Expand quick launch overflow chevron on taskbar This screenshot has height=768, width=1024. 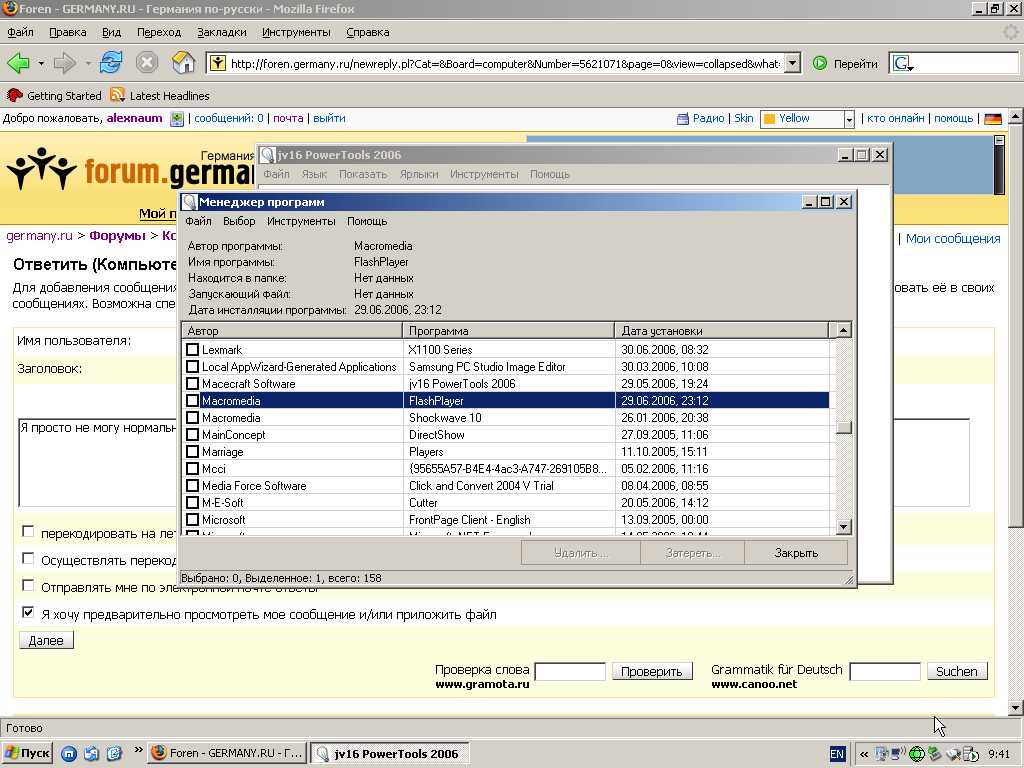pos(138,750)
